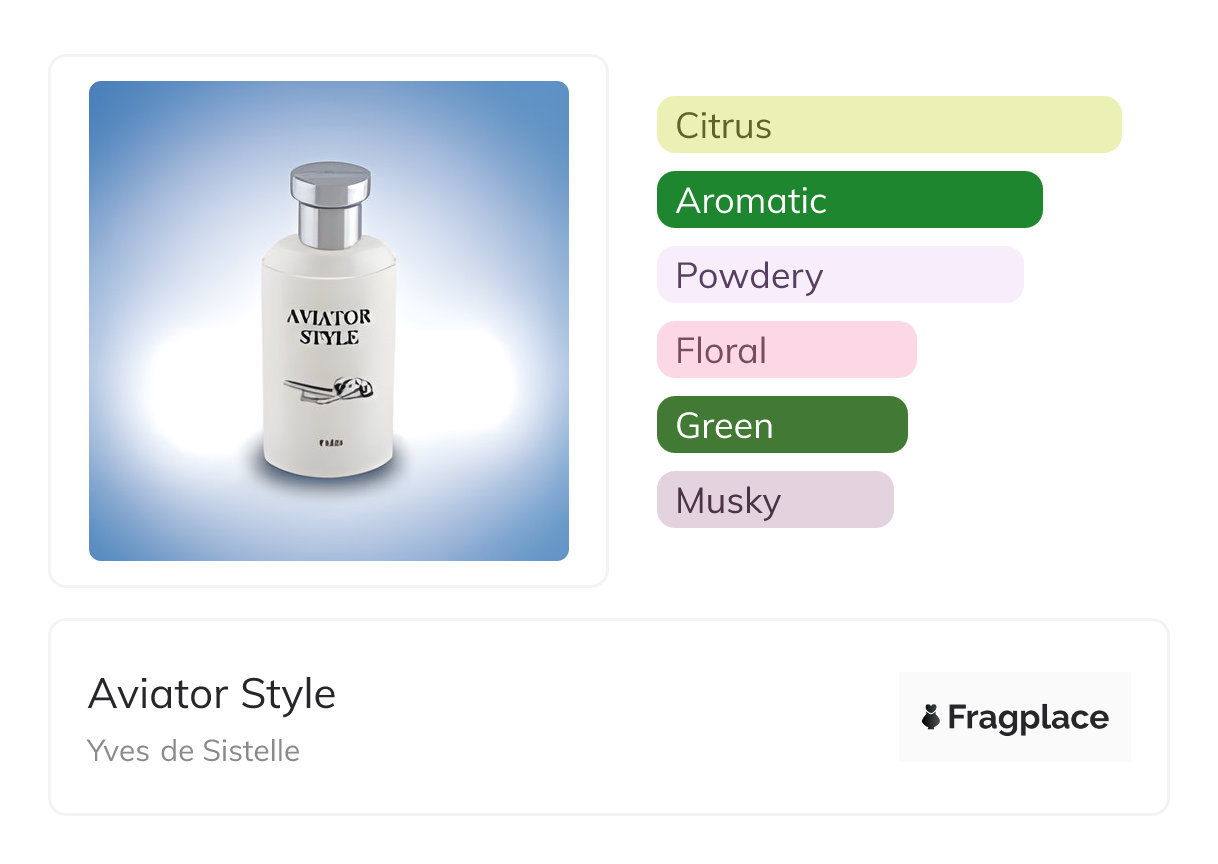Click the Fragplace perfume bottle logo icon
The width and height of the screenshot is (1218, 864).
click(931, 717)
